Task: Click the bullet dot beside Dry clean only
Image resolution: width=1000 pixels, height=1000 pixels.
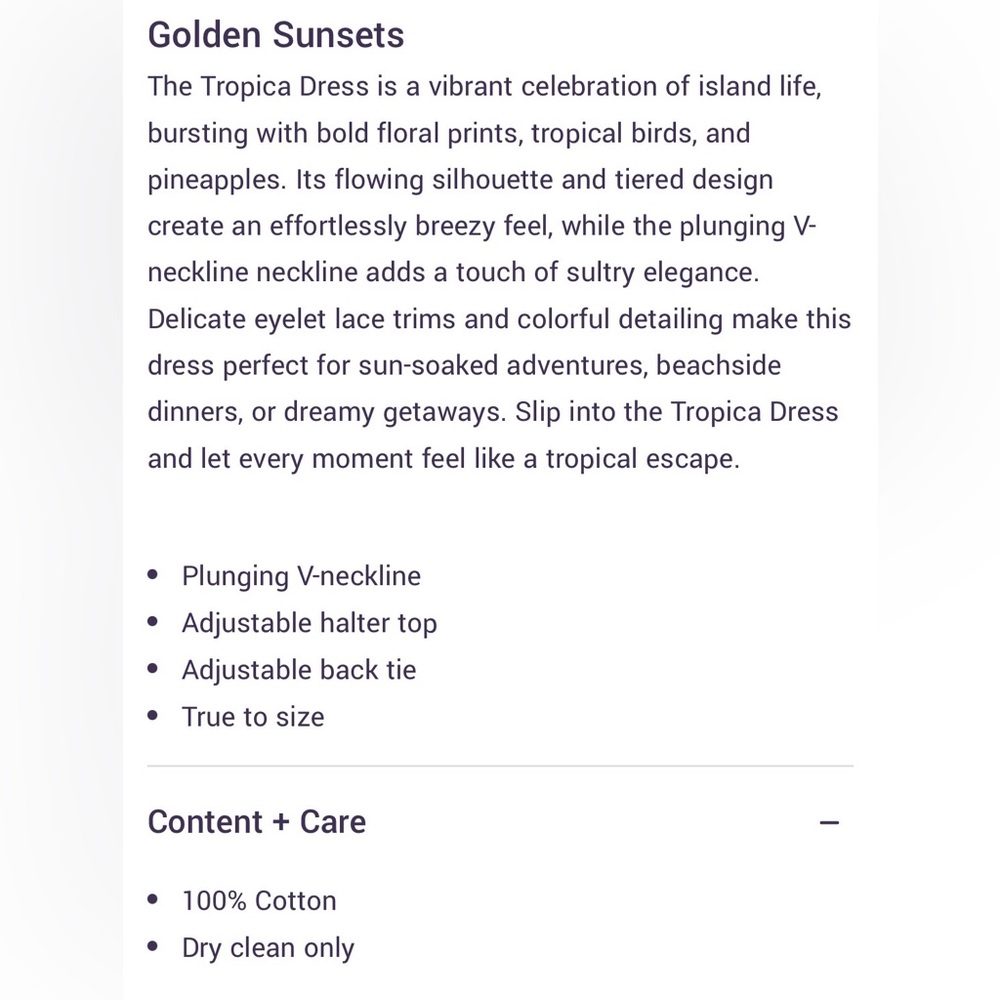Action: click(x=153, y=947)
